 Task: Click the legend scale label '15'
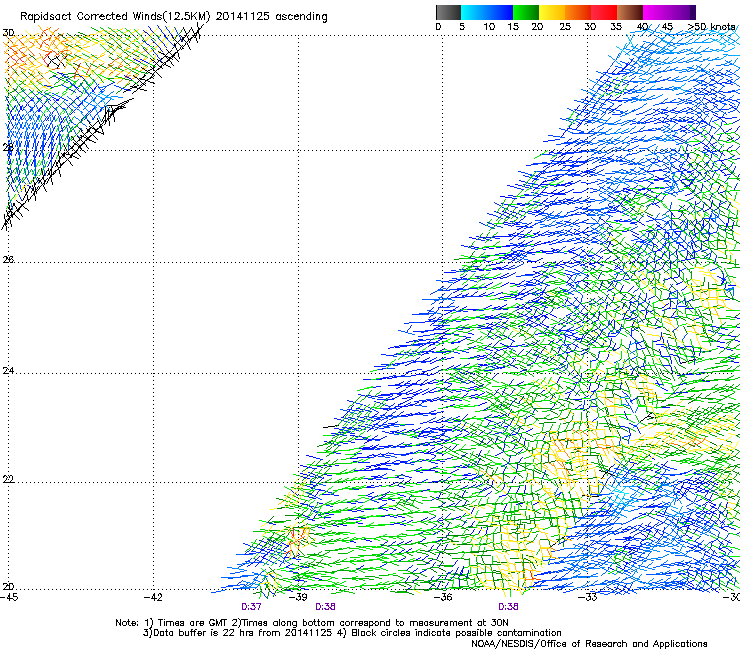click(513, 27)
